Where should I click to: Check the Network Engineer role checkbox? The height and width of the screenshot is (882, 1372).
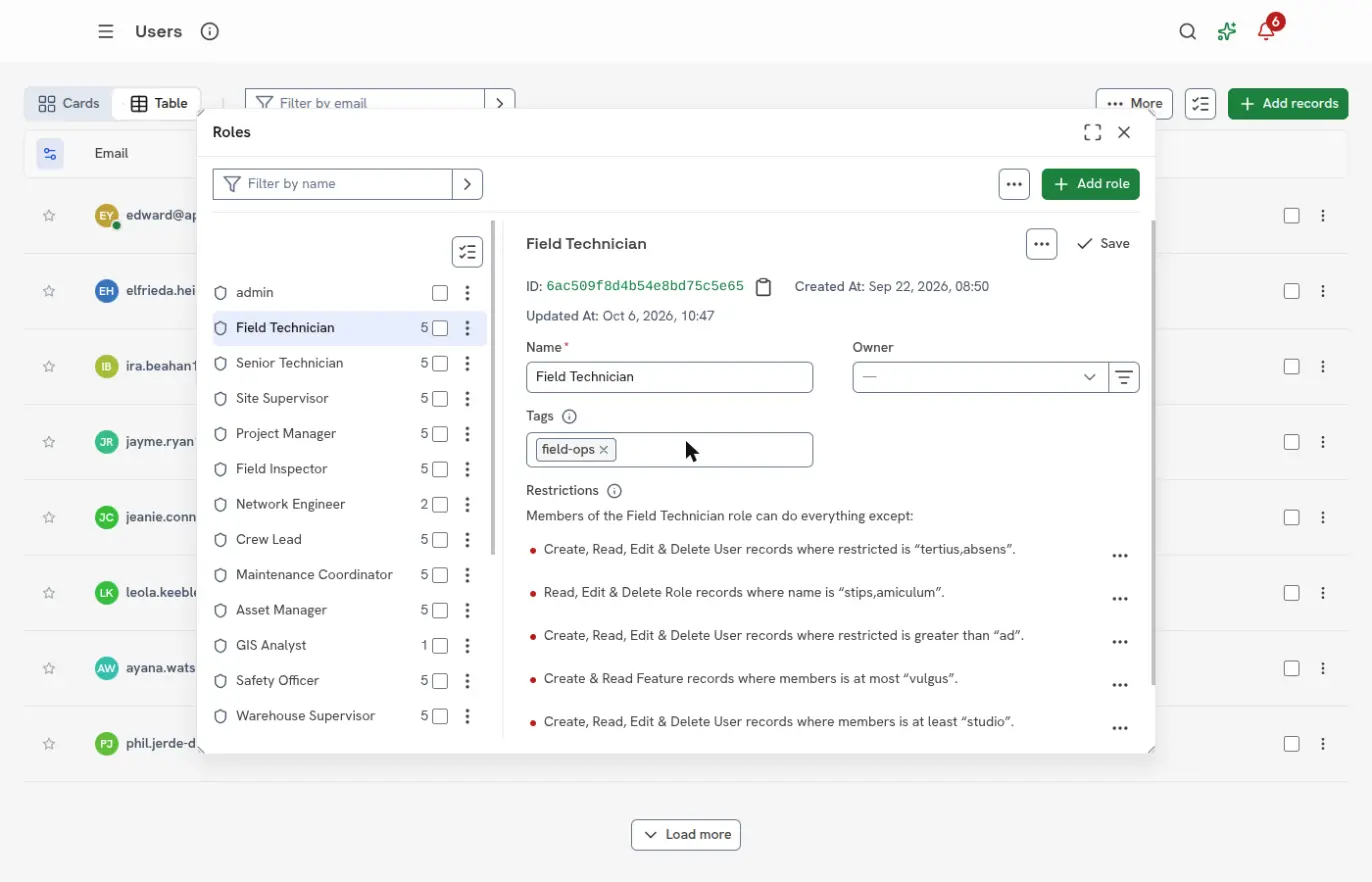click(x=440, y=505)
